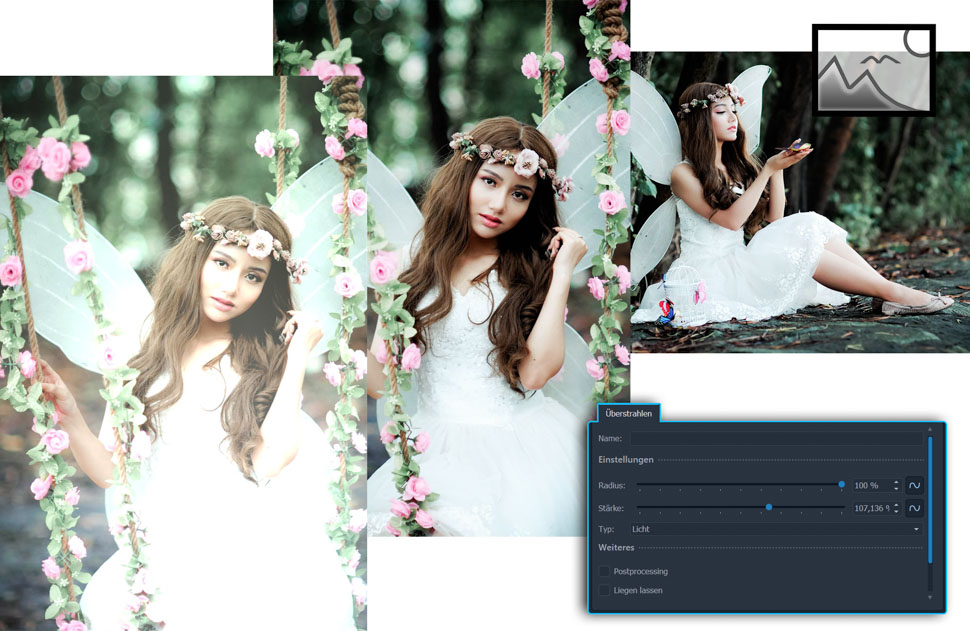970x631 pixels.
Task: Increase Stärke value with up stepper
Action: 896,505
